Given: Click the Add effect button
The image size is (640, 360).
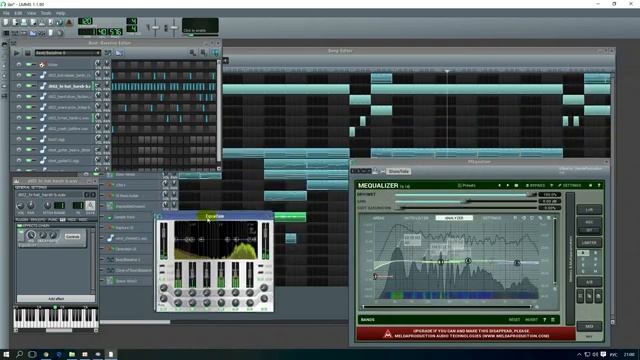Looking at the screenshot, I should [56, 299].
